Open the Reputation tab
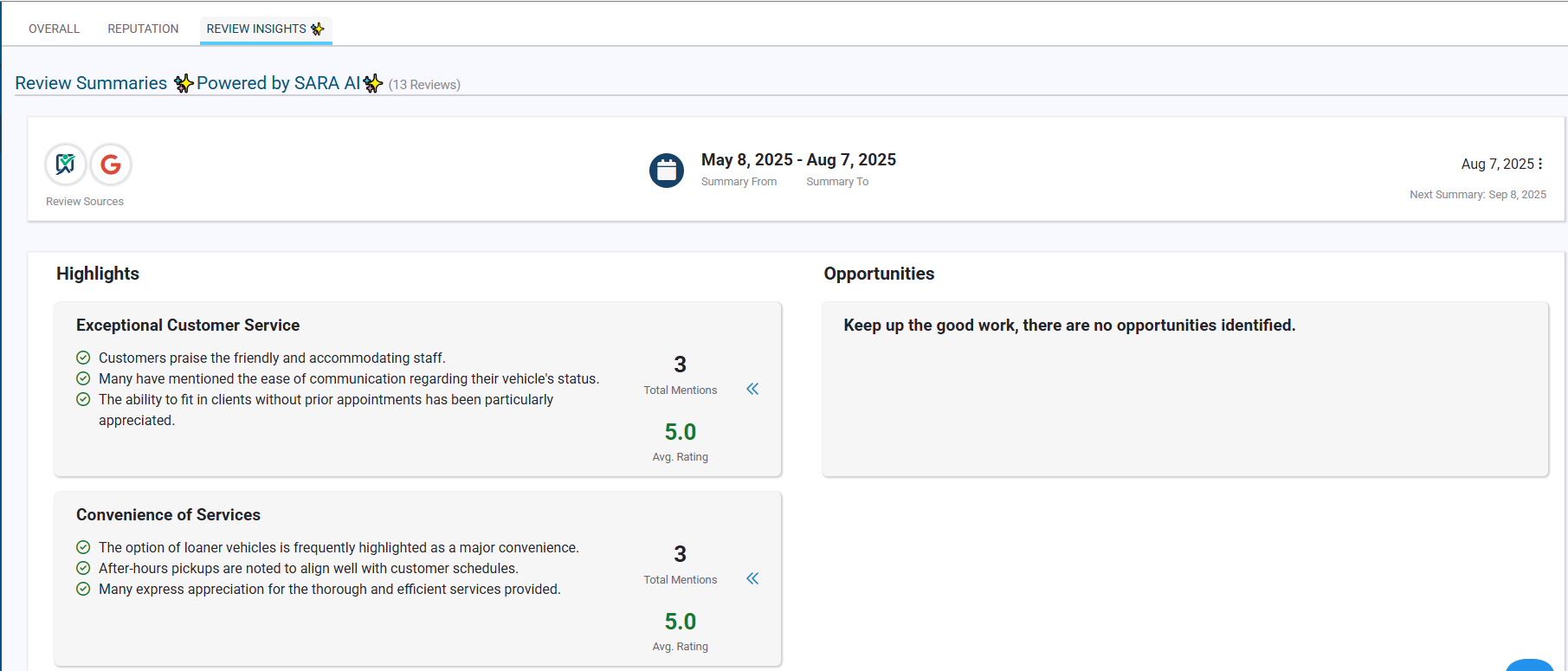This screenshot has width=1568, height=671. tap(143, 29)
